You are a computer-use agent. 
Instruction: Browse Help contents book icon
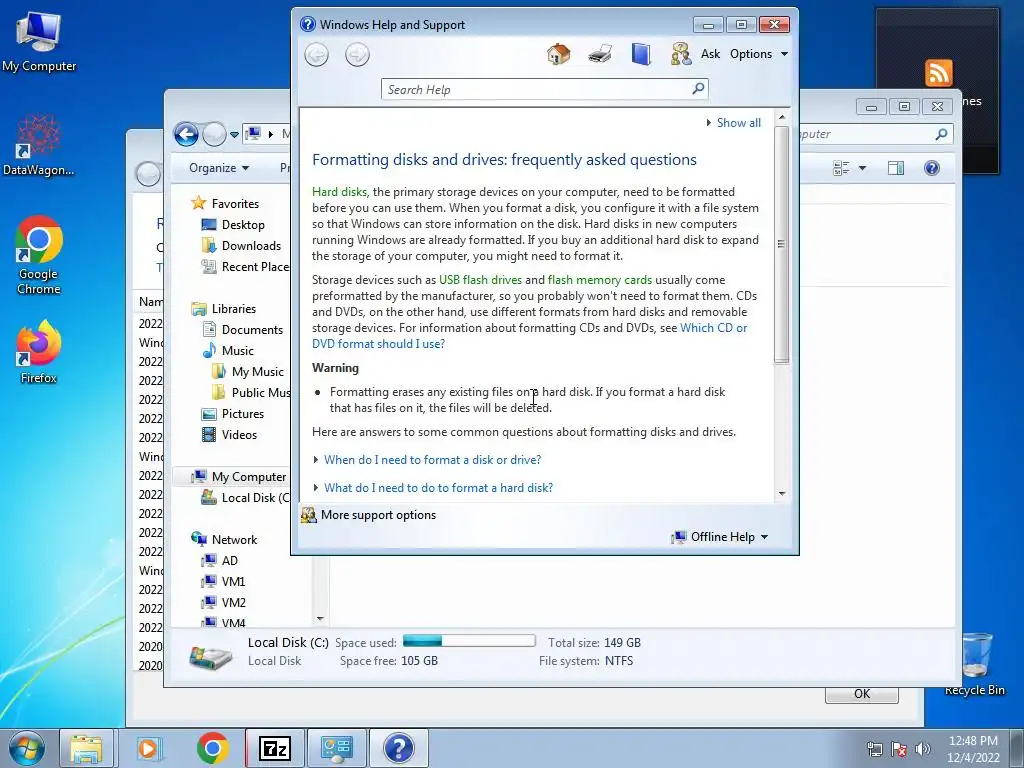(641, 54)
